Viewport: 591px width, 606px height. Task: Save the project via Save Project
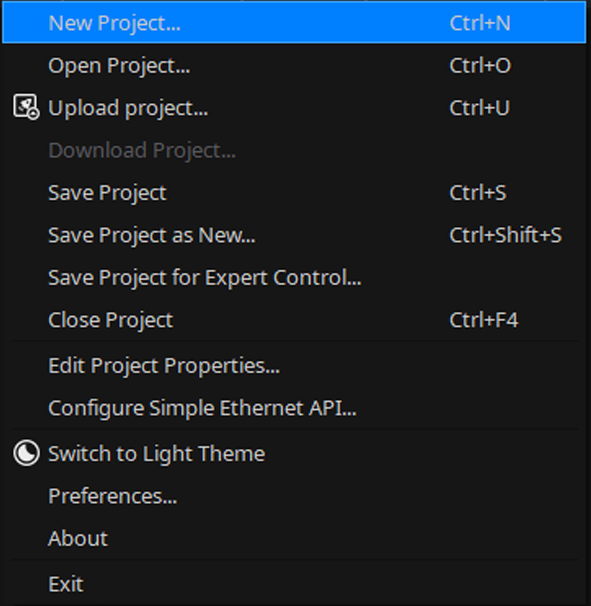click(294, 192)
